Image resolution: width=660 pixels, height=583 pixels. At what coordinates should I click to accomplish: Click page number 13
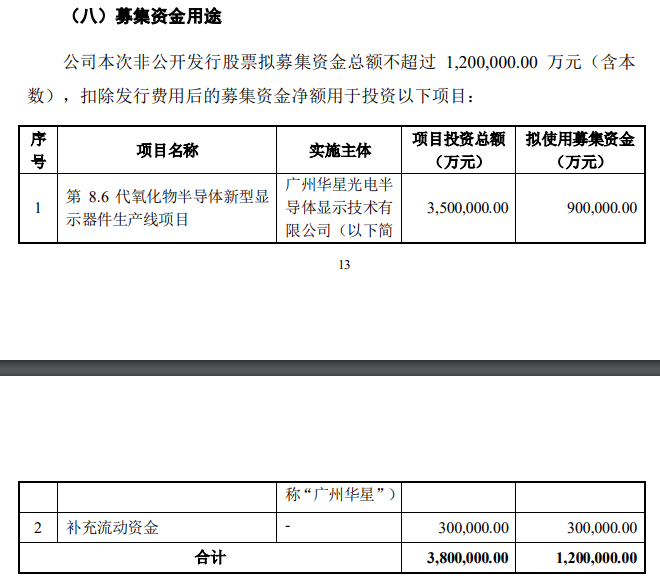pos(344,265)
